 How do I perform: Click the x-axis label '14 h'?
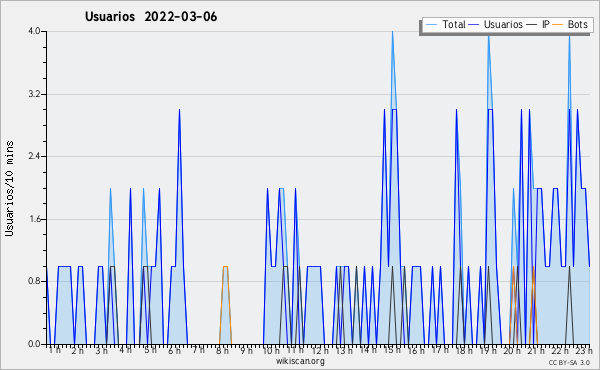pyautogui.click(x=368, y=350)
